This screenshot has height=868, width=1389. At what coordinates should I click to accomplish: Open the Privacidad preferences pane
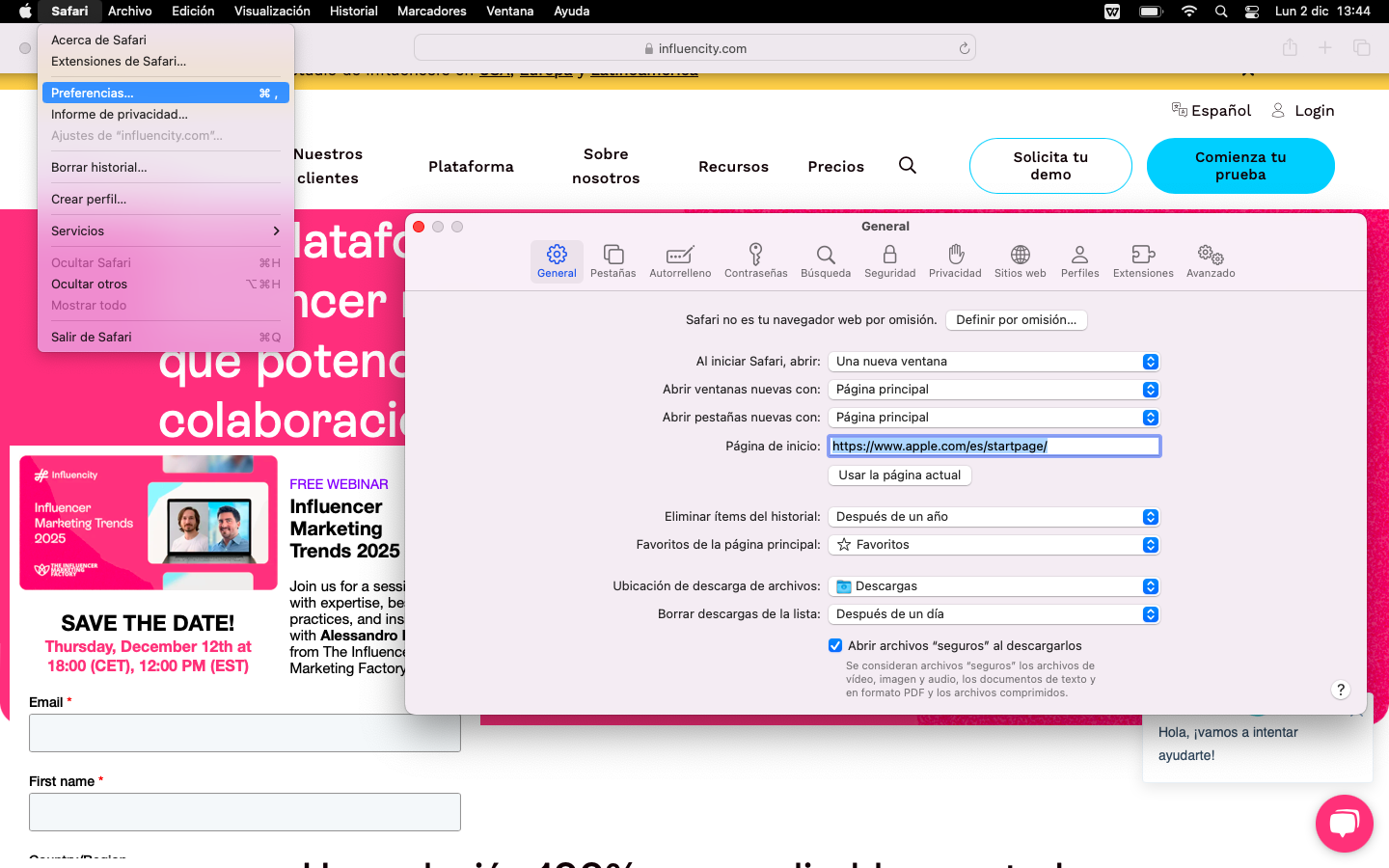click(x=955, y=261)
